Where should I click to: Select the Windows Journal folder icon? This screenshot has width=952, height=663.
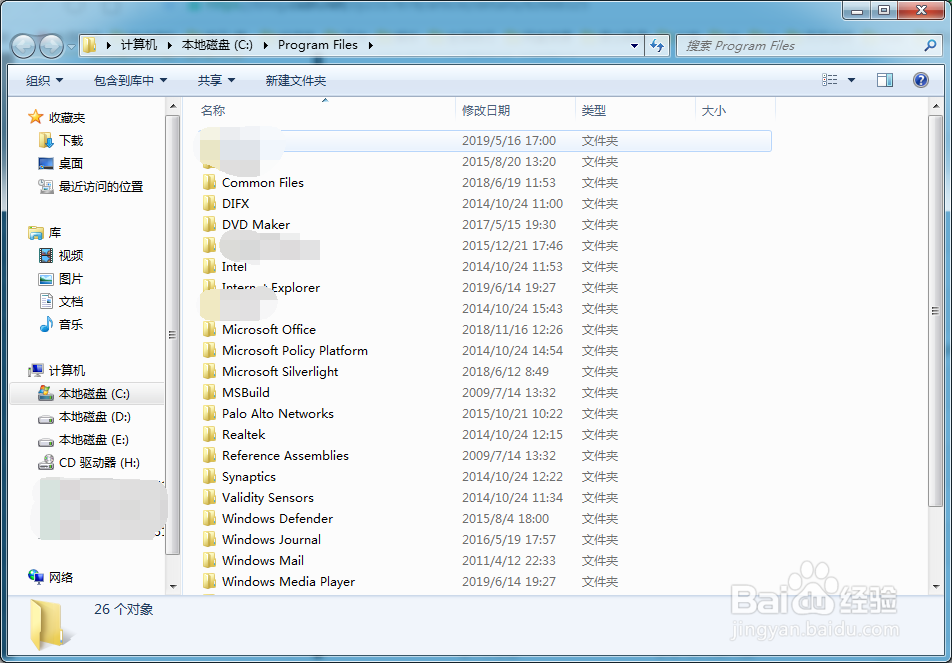coord(209,540)
